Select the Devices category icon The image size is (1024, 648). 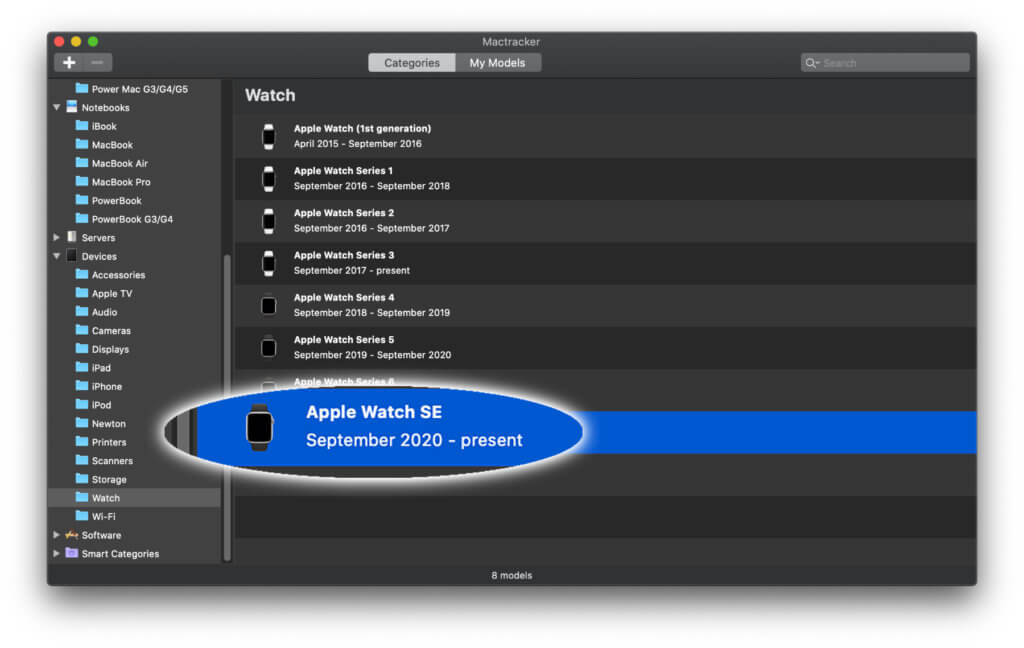[72, 255]
